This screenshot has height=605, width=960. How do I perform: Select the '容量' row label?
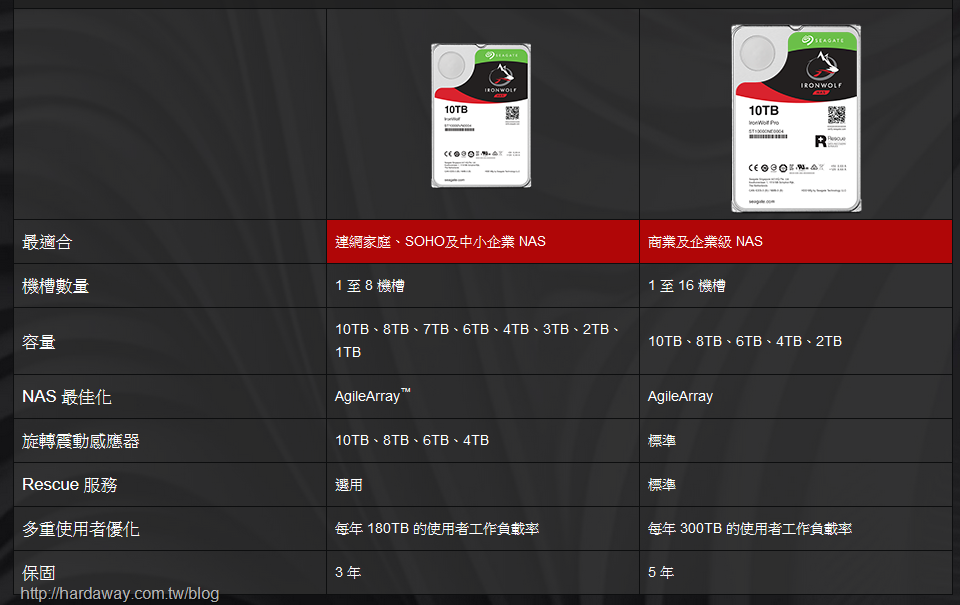point(39,342)
